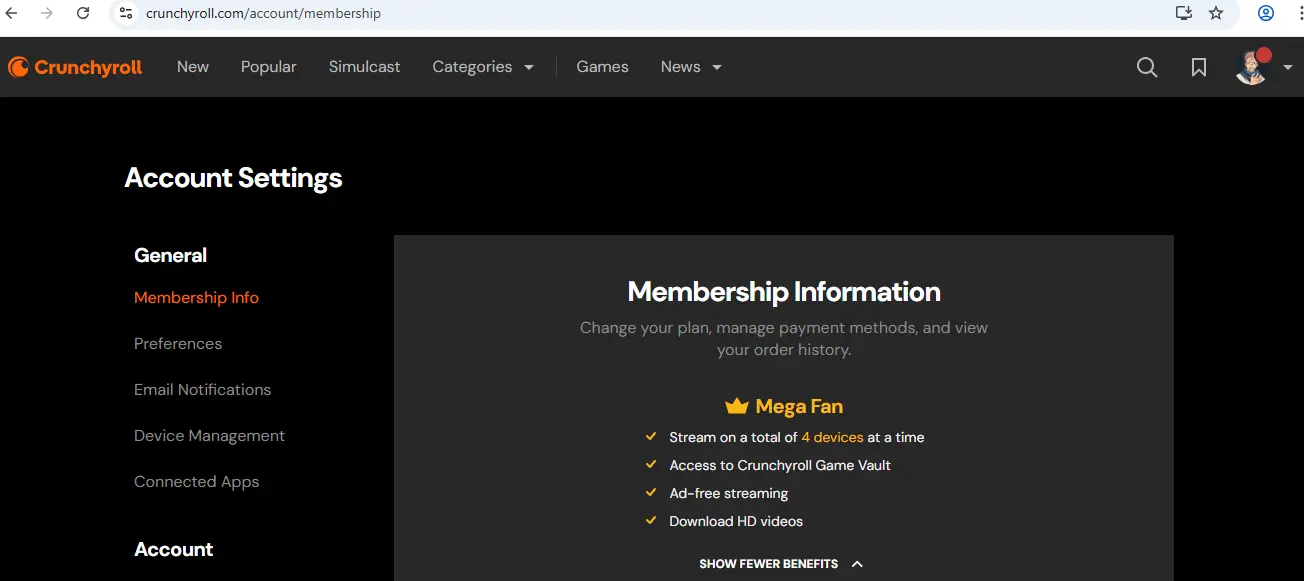
Task: Expand the account menu arrow beside avatar
Action: pyautogui.click(x=1287, y=67)
